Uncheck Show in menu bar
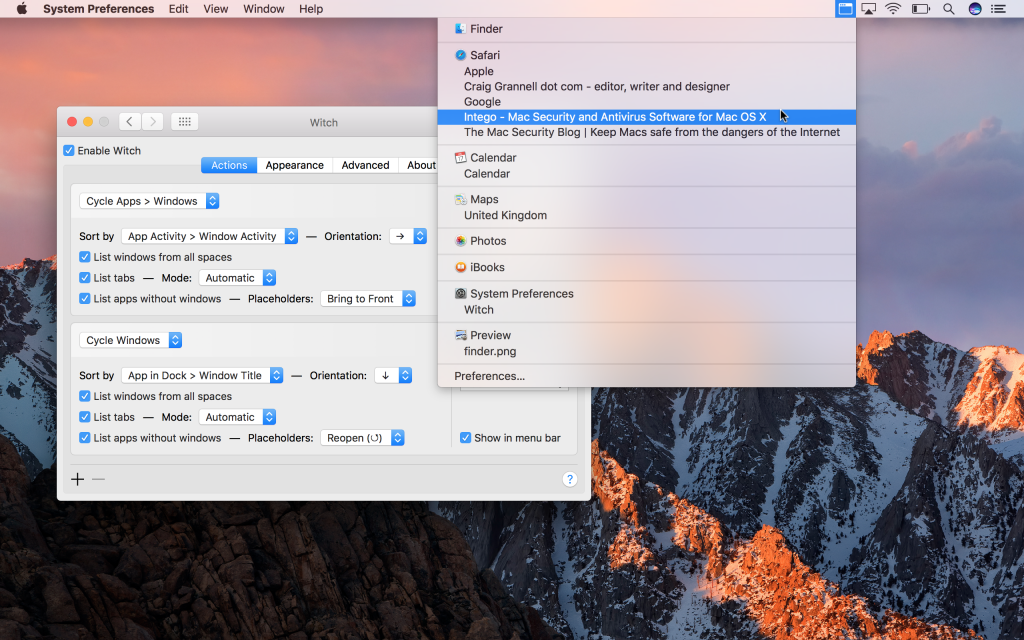Image resolution: width=1024 pixels, height=640 pixels. tap(465, 438)
